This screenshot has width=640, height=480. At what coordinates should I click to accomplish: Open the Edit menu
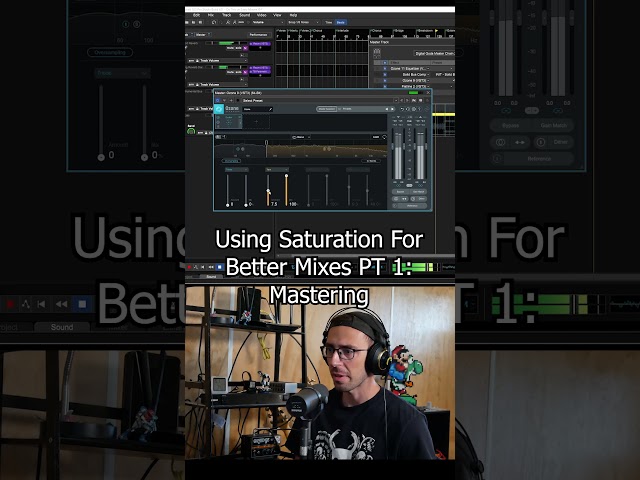pyautogui.click(x=196, y=15)
